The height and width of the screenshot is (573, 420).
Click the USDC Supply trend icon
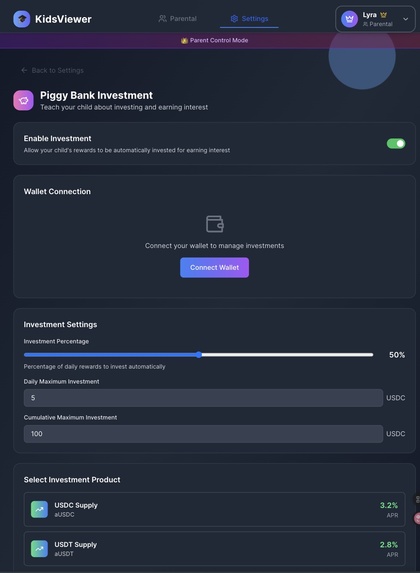pyautogui.click(x=39, y=509)
